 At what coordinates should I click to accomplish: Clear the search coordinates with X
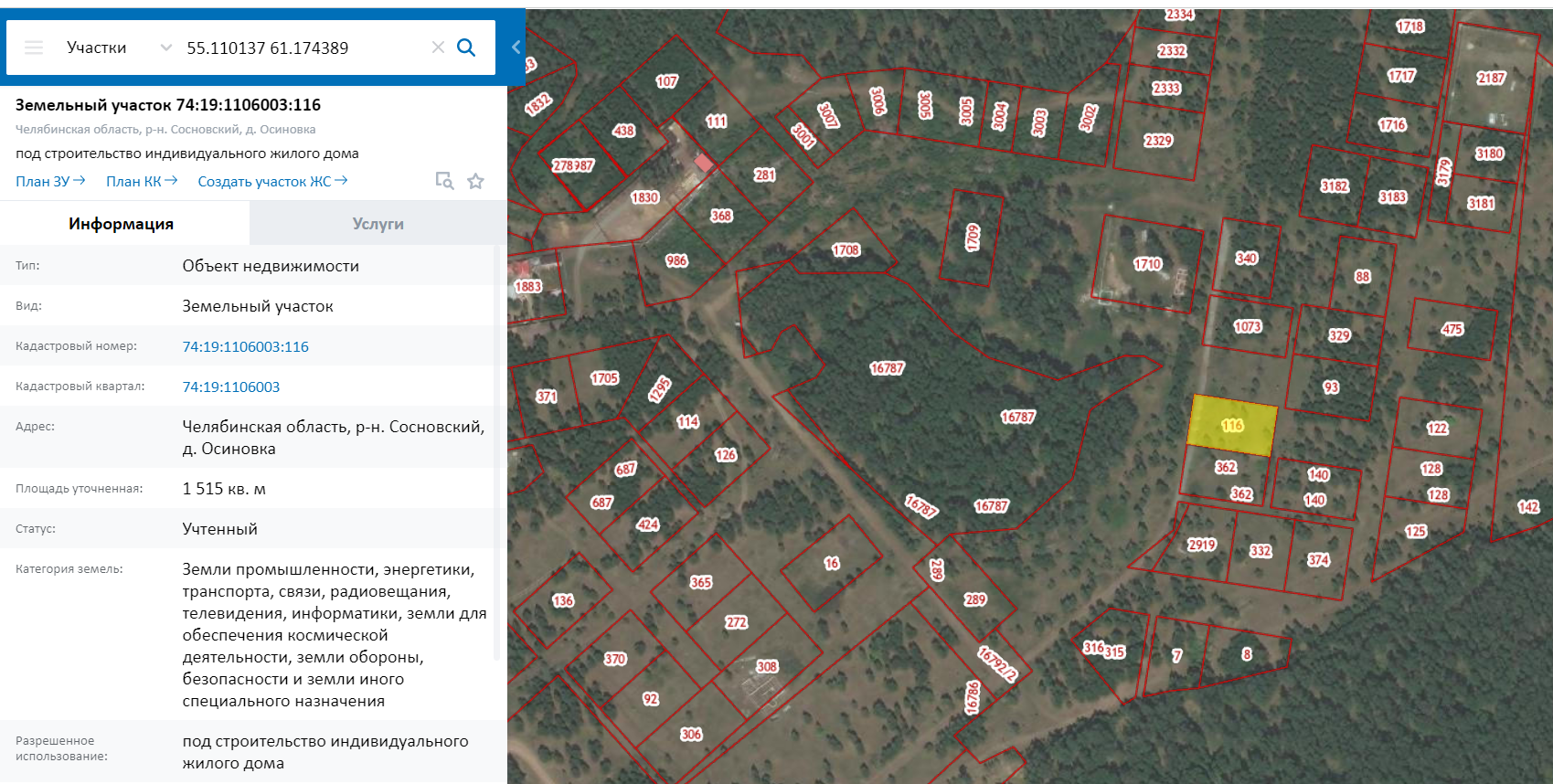tap(438, 48)
